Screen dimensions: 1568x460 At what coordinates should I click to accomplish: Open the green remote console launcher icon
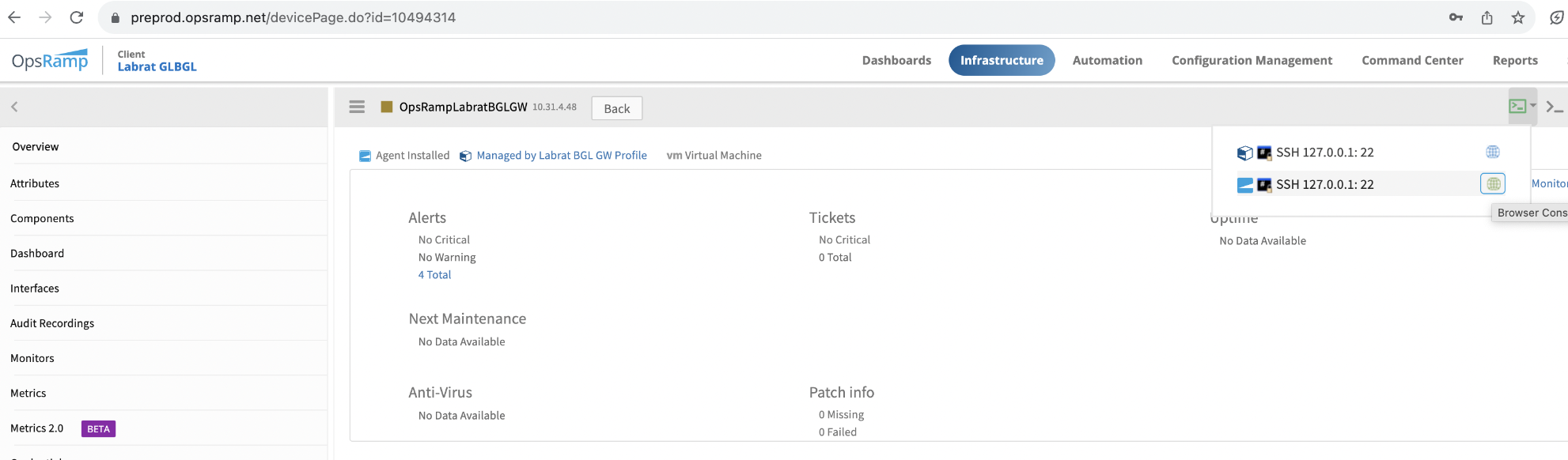click(1517, 106)
